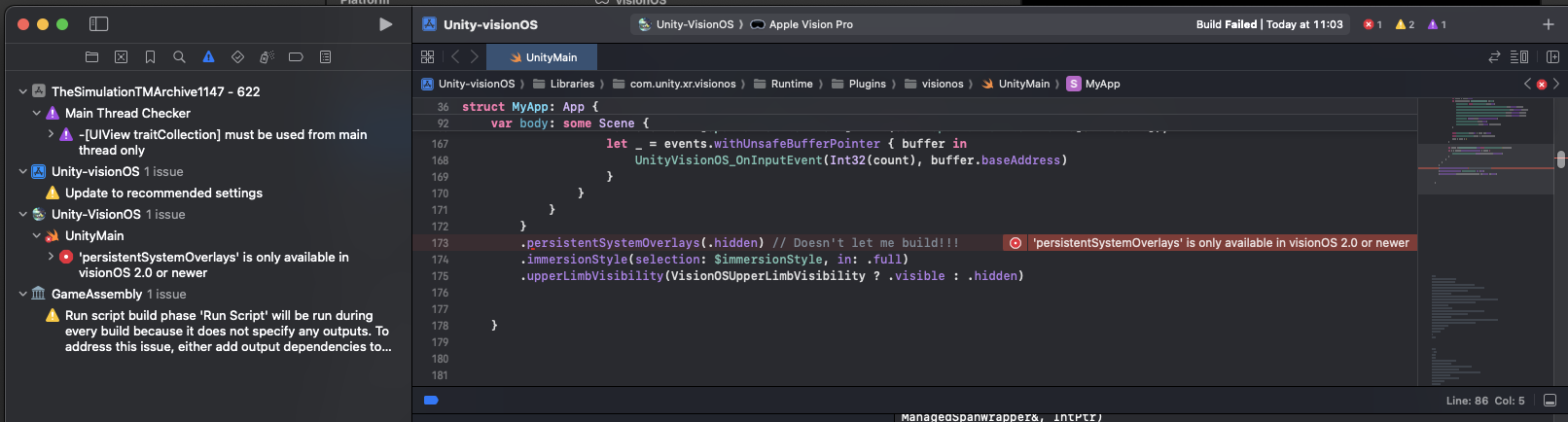Open the Test navigator diamond icon

[237, 57]
